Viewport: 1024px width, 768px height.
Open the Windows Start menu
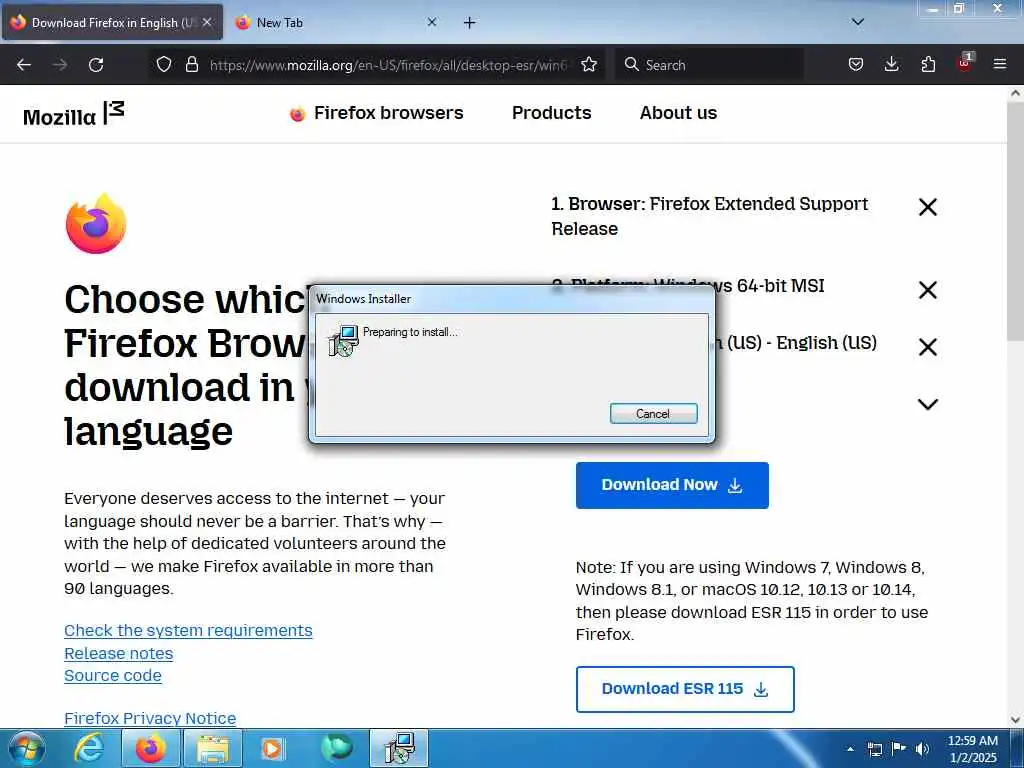(27, 748)
